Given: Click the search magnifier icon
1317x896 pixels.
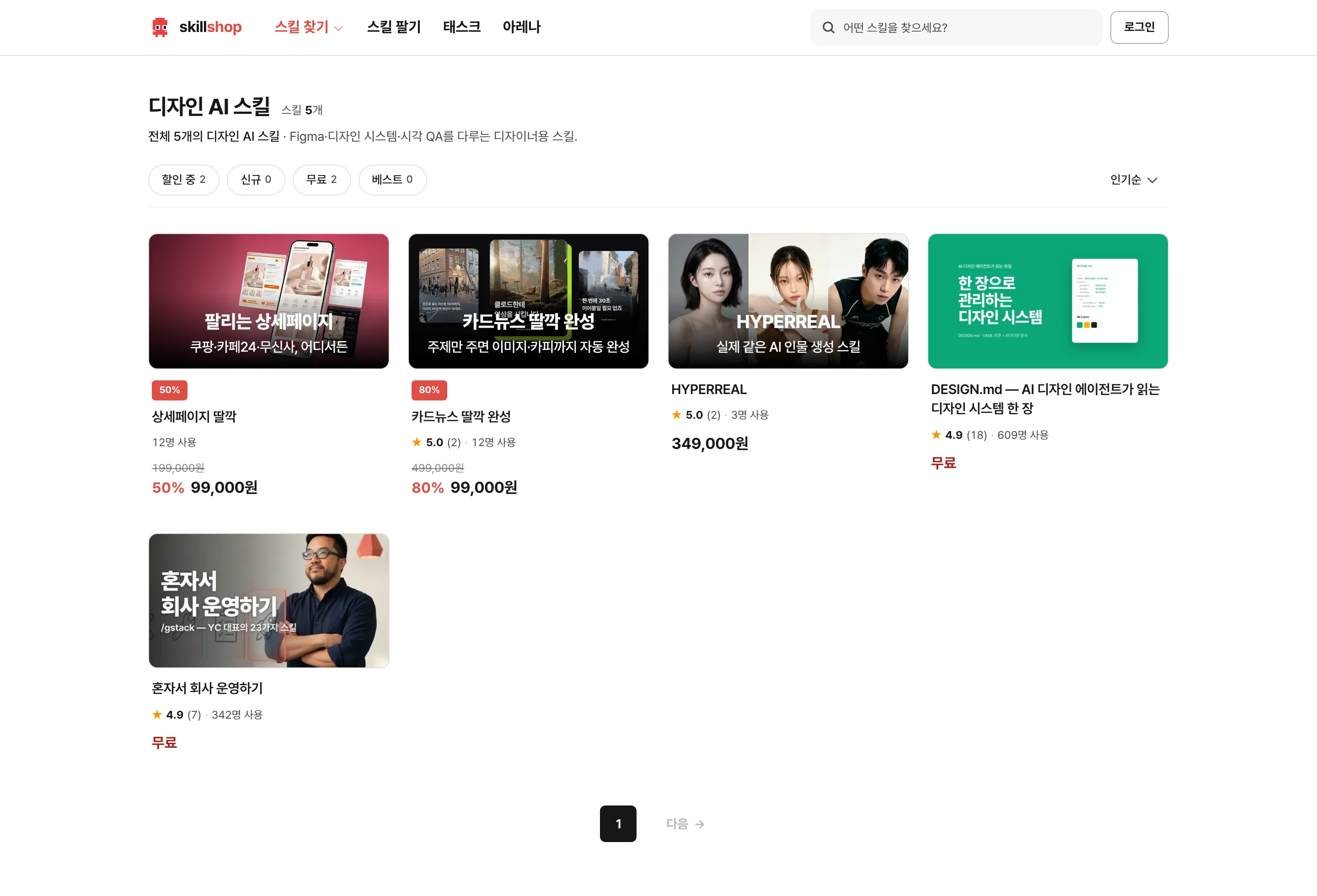Looking at the screenshot, I should click(828, 27).
